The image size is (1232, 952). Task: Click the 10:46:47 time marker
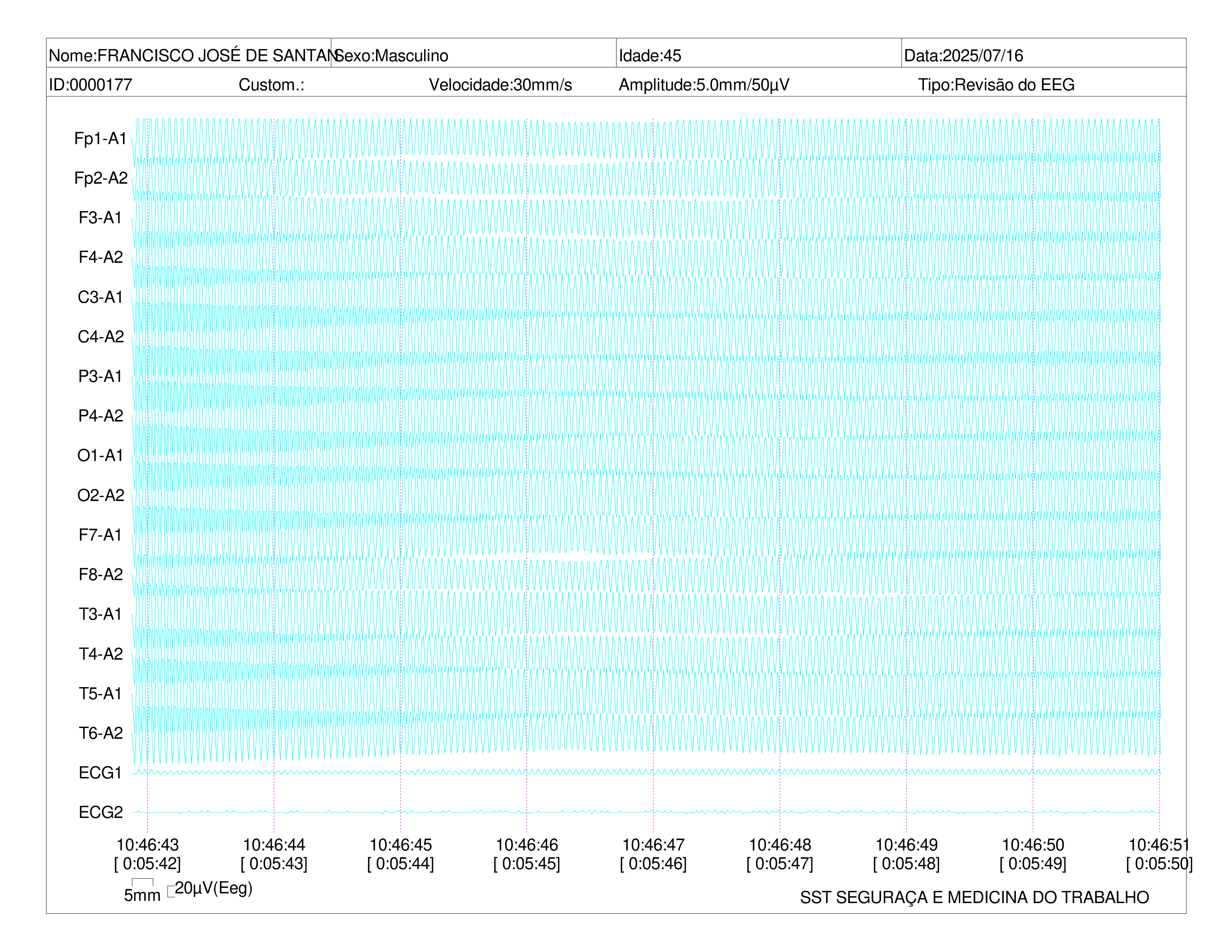tap(653, 845)
